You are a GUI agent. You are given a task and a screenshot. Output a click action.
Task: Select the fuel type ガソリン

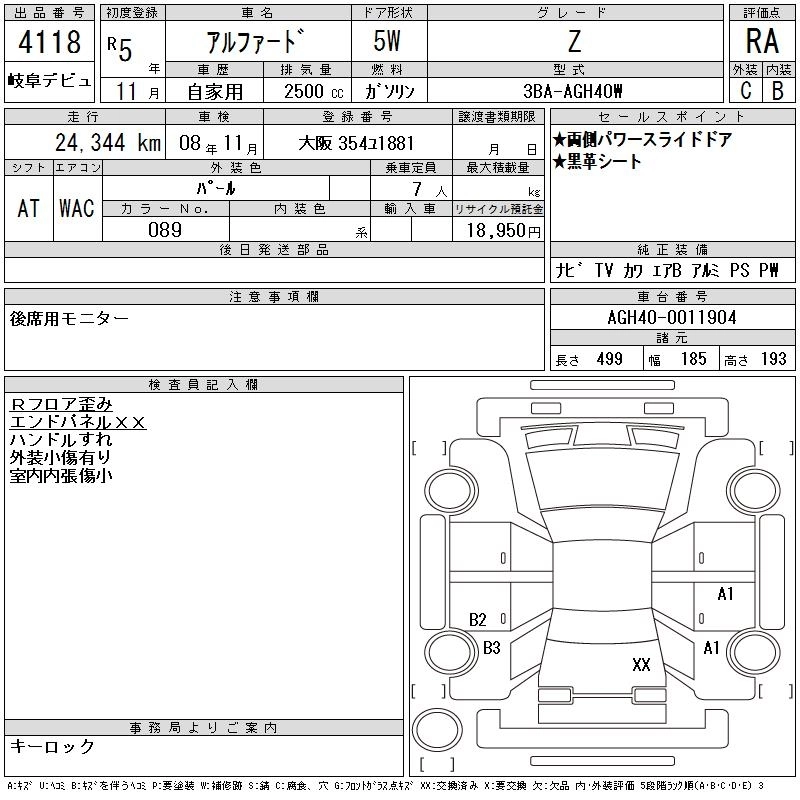(x=390, y=92)
